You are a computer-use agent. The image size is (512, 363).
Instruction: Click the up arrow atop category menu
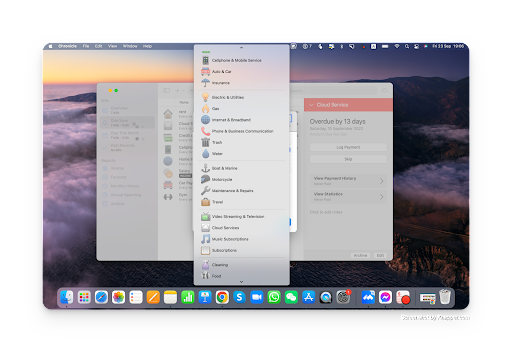(x=242, y=48)
